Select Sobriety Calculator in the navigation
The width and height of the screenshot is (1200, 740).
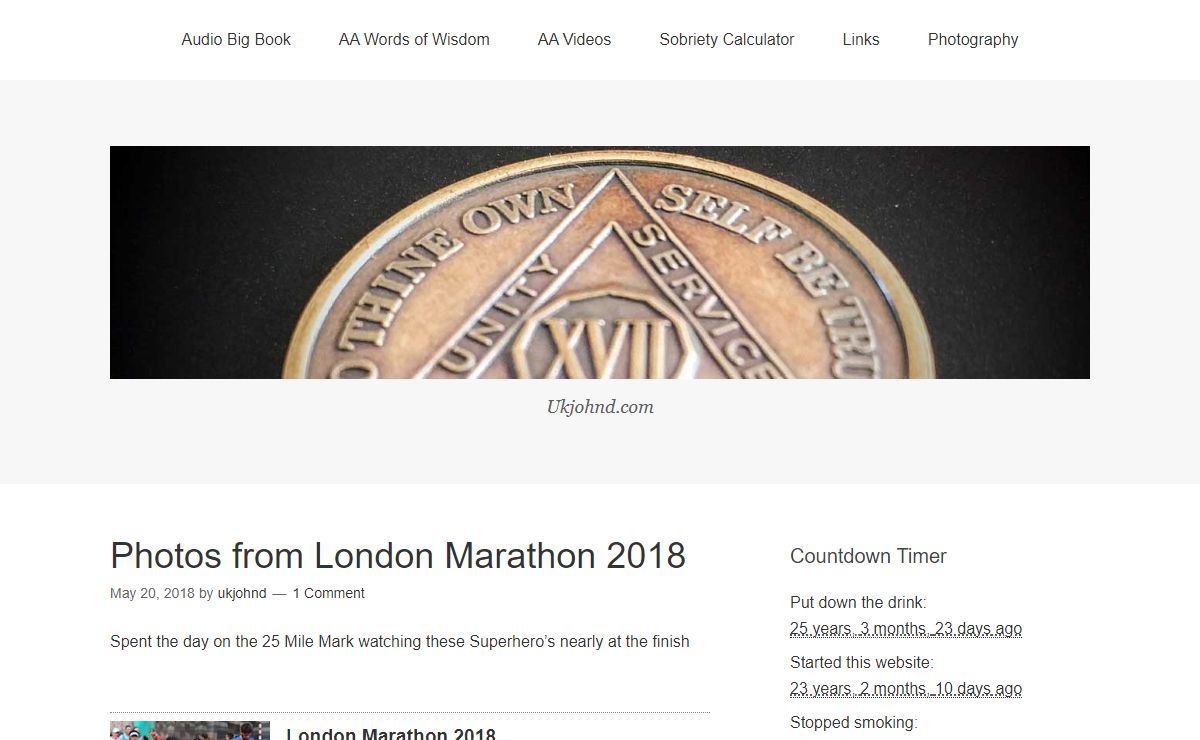click(727, 40)
